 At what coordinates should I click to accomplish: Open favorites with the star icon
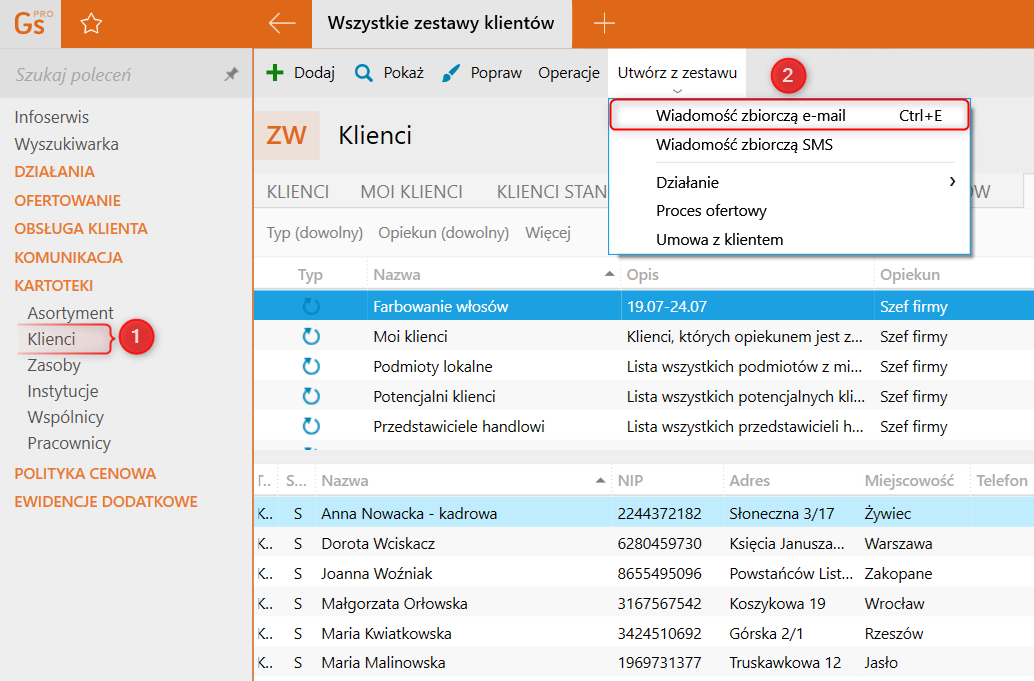91,24
